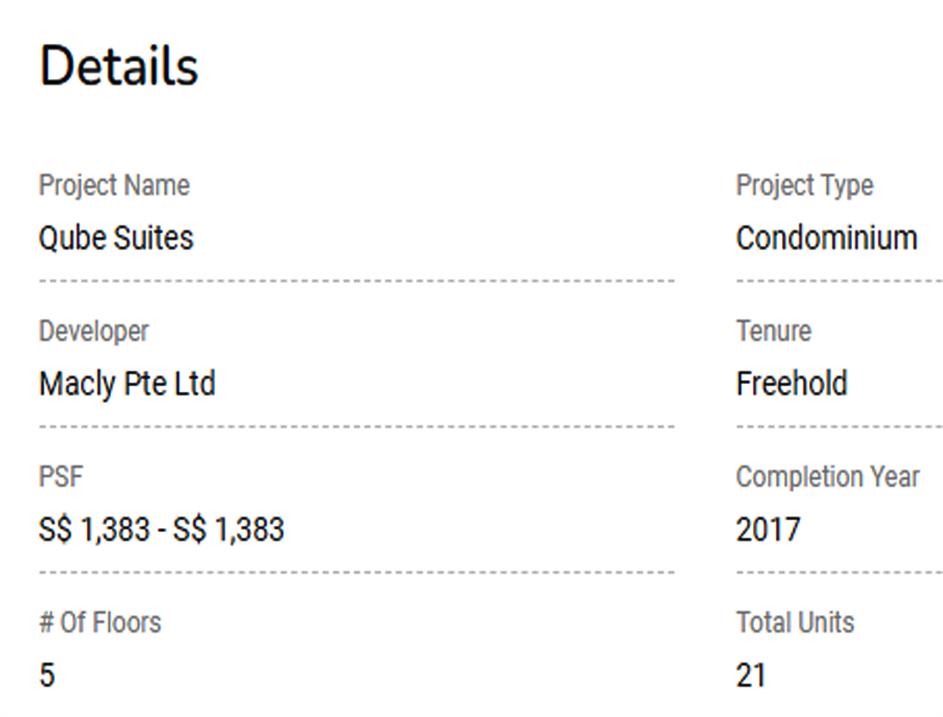This screenshot has height=717, width=943.
Task: Select the total units value 21
Action: coord(751,676)
